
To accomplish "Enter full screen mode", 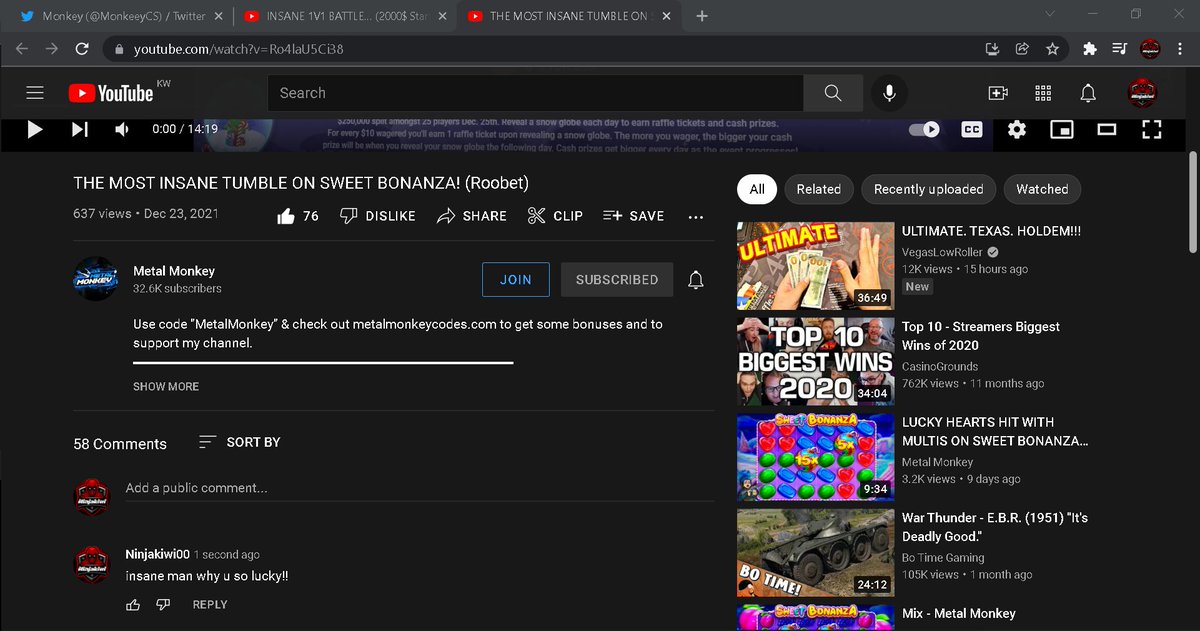I will pos(1152,129).
